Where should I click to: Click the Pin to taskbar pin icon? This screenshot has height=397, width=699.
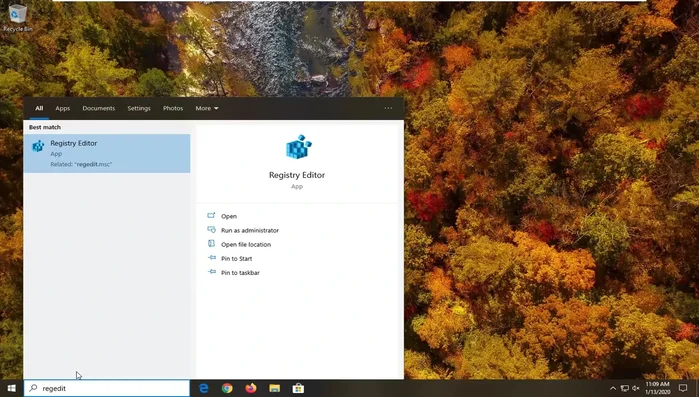tap(211, 272)
